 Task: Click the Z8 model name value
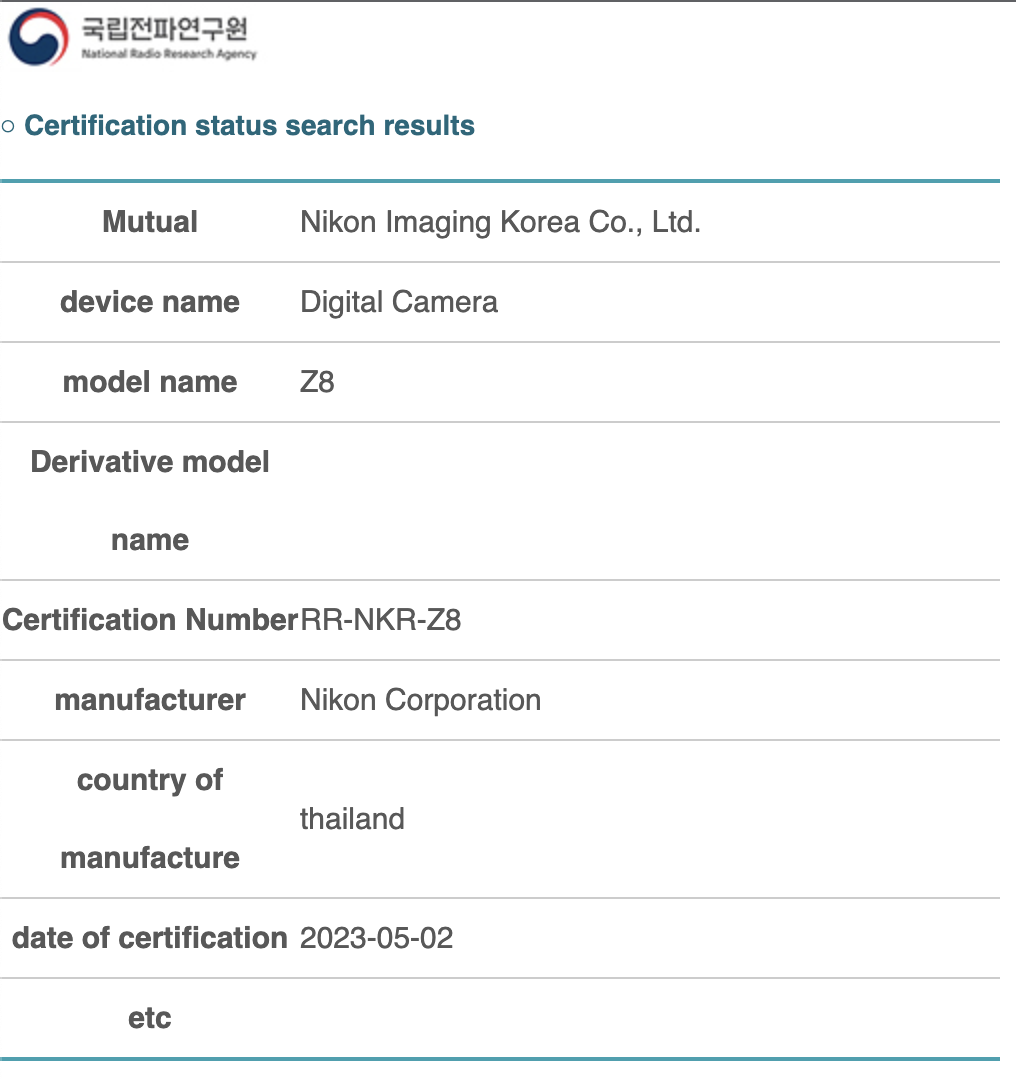pos(317,382)
